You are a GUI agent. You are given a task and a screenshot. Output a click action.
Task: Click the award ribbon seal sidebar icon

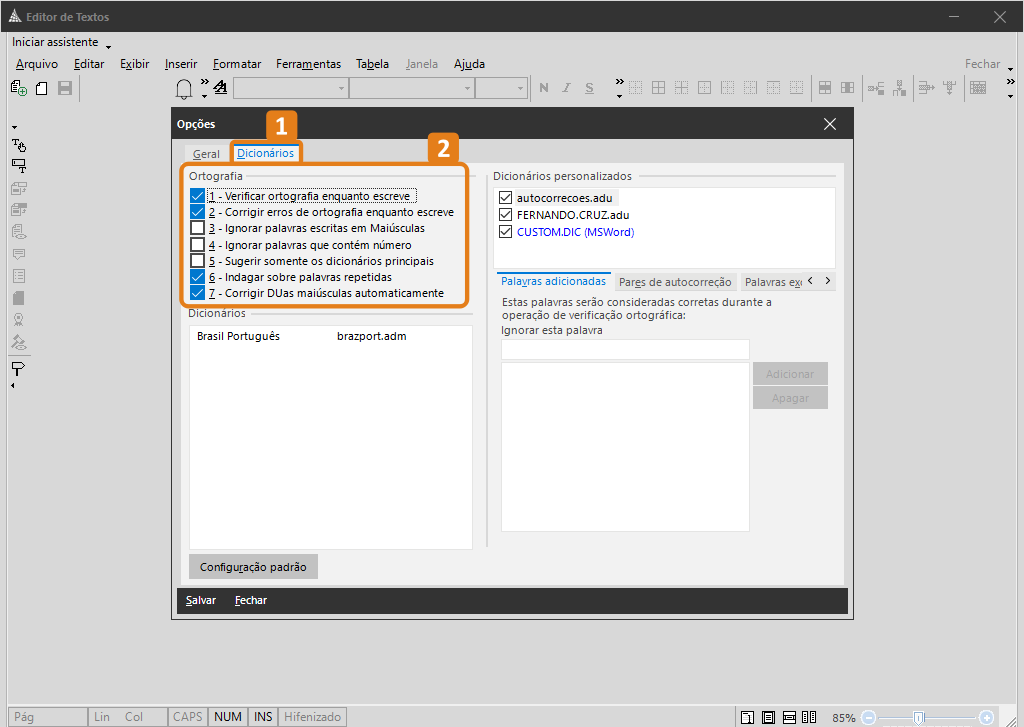click(19, 320)
